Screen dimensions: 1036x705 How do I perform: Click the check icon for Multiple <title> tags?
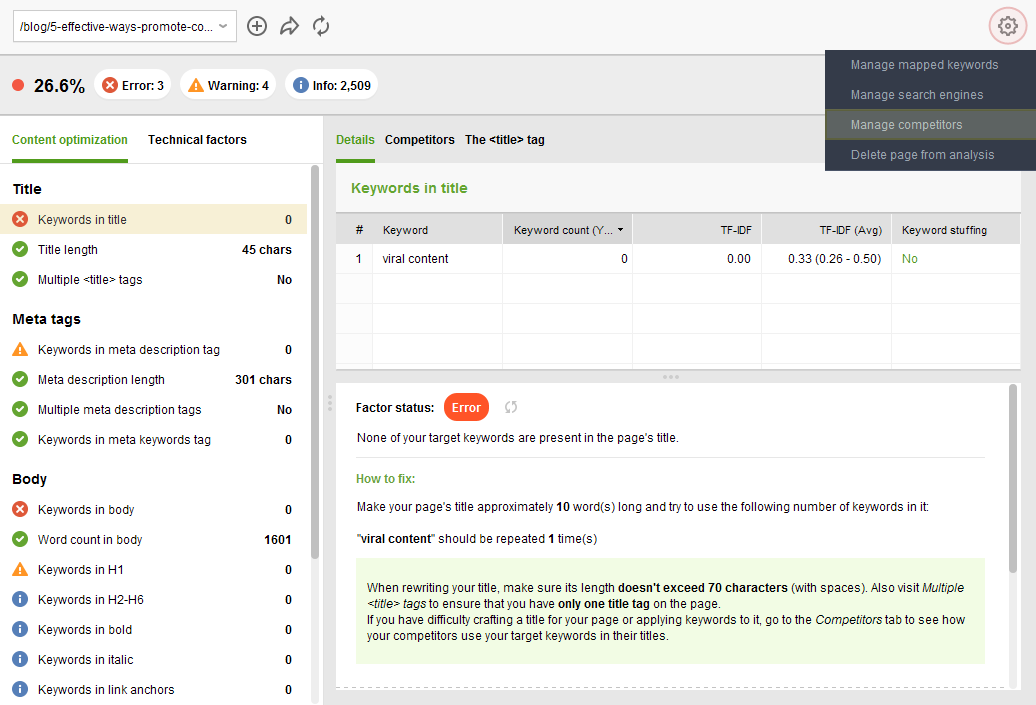click(20, 279)
